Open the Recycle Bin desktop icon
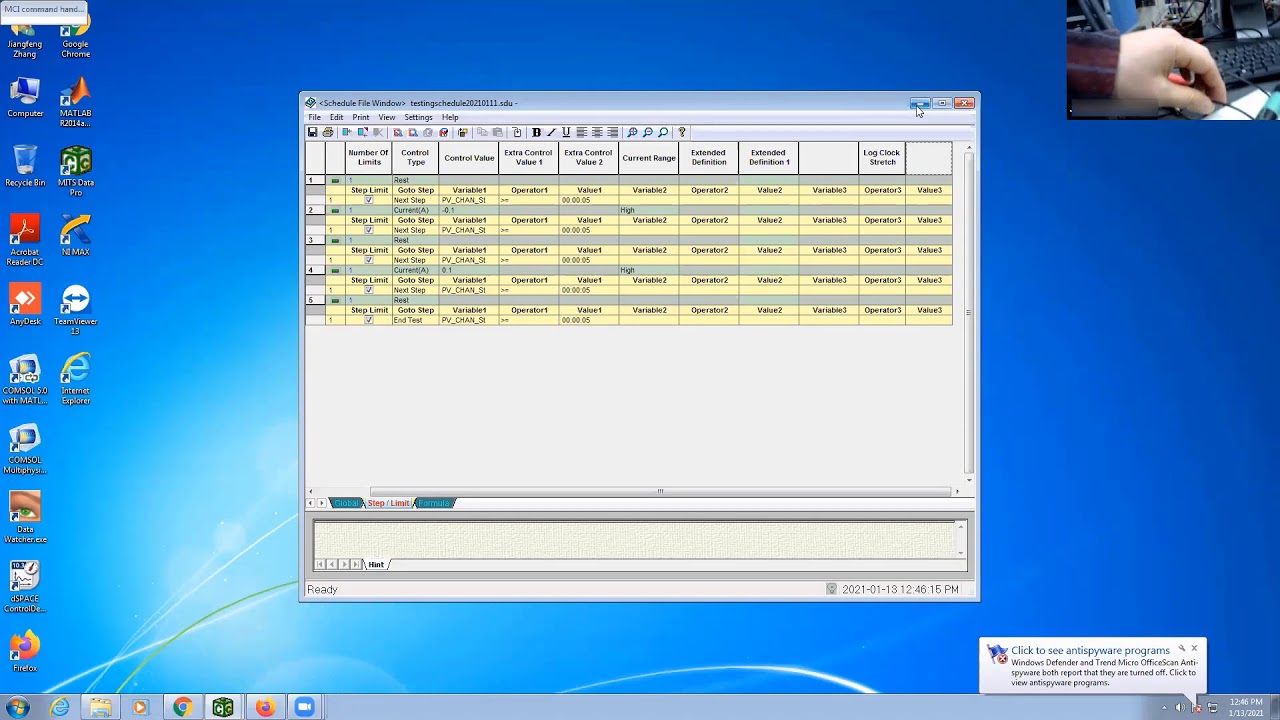1280x720 pixels. [x=25, y=167]
